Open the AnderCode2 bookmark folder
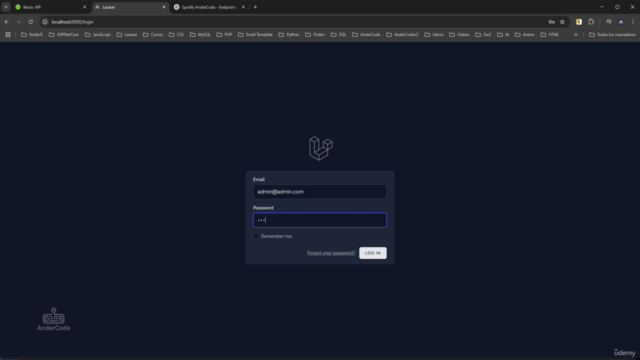The height and width of the screenshot is (360, 640). (x=402, y=35)
